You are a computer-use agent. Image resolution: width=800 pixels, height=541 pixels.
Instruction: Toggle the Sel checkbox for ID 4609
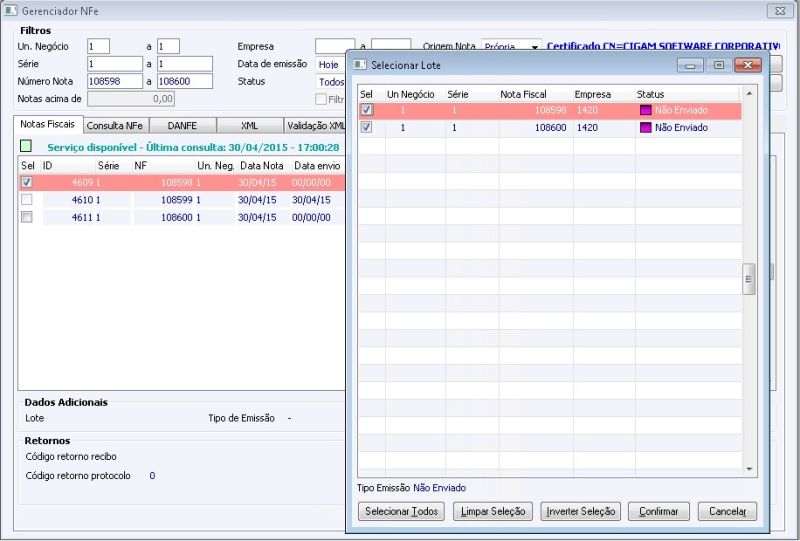point(27,182)
